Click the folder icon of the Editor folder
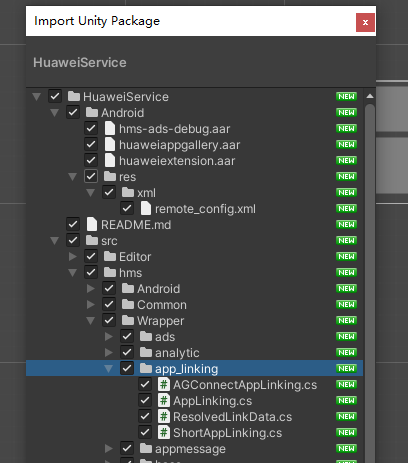The image size is (408, 463). [110, 257]
